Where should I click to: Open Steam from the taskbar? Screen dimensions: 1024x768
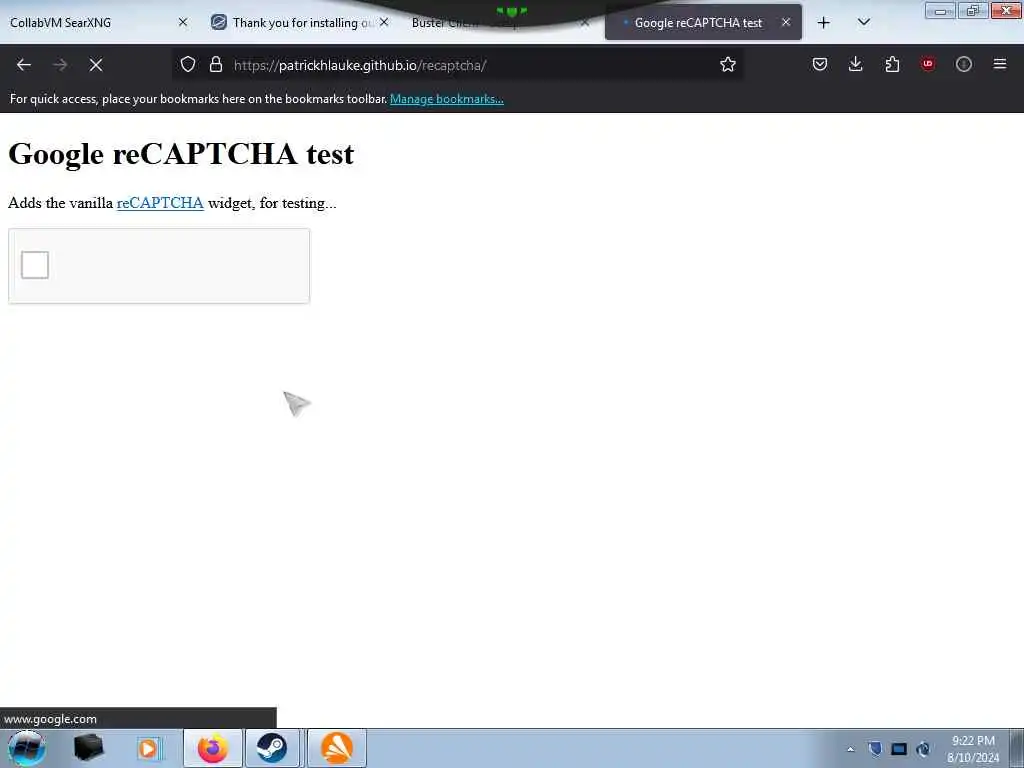(272, 748)
